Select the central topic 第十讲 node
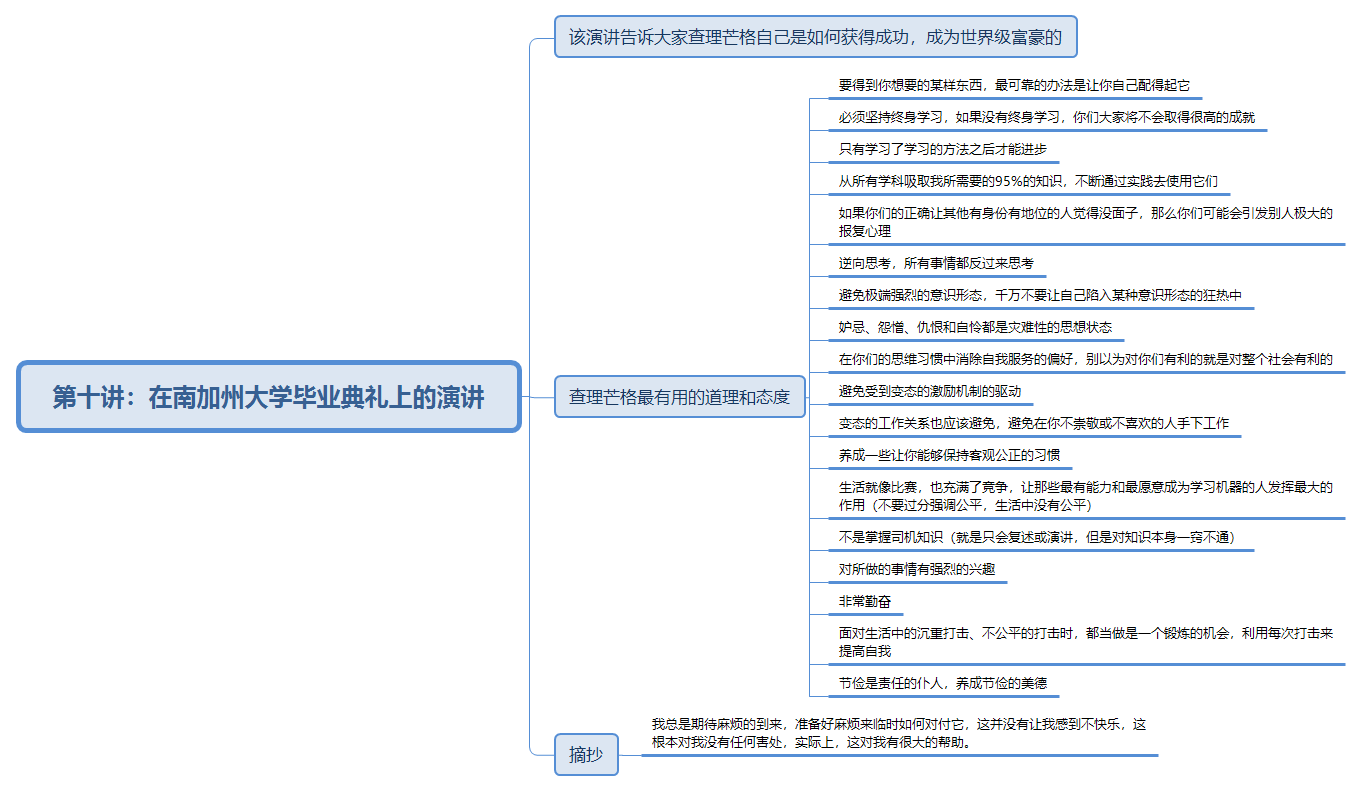 pos(269,397)
